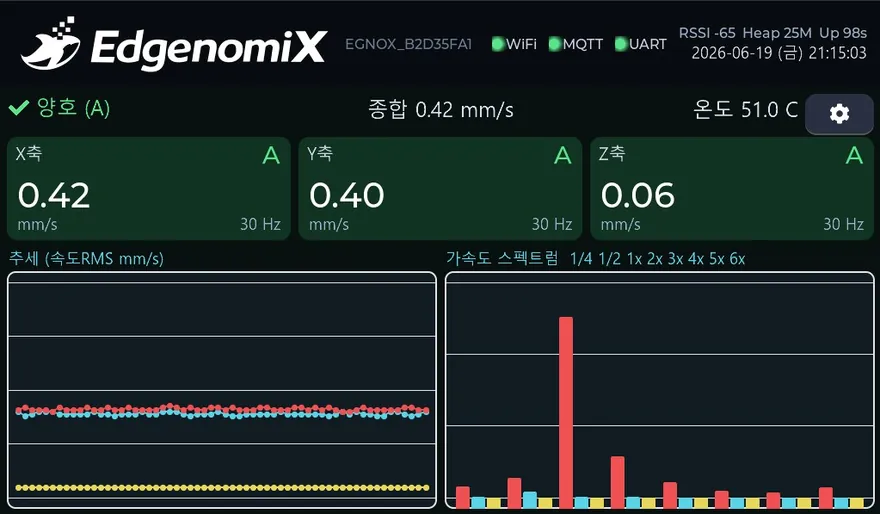Click the Up 98s uptime value

pyautogui.click(x=843, y=33)
